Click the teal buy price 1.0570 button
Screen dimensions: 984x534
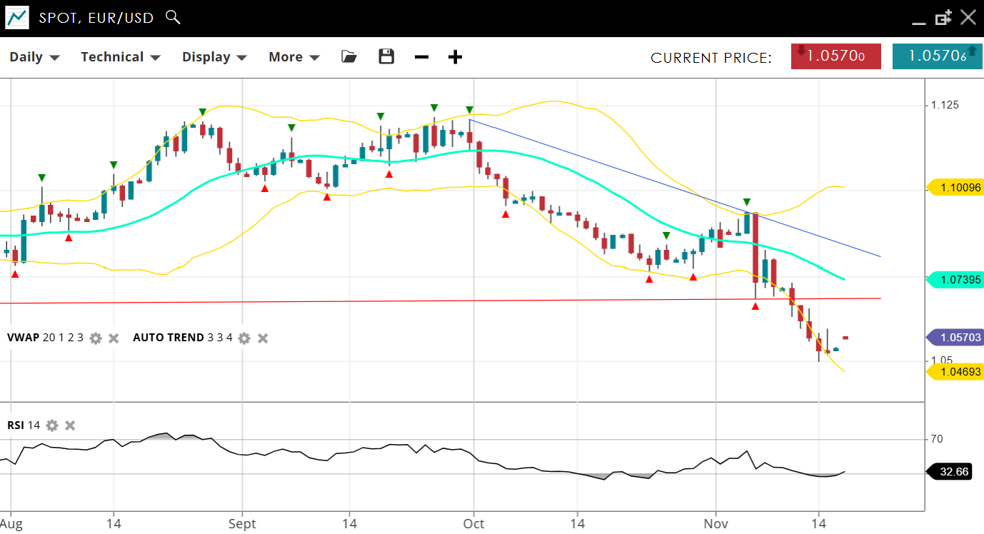[x=936, y=57]
